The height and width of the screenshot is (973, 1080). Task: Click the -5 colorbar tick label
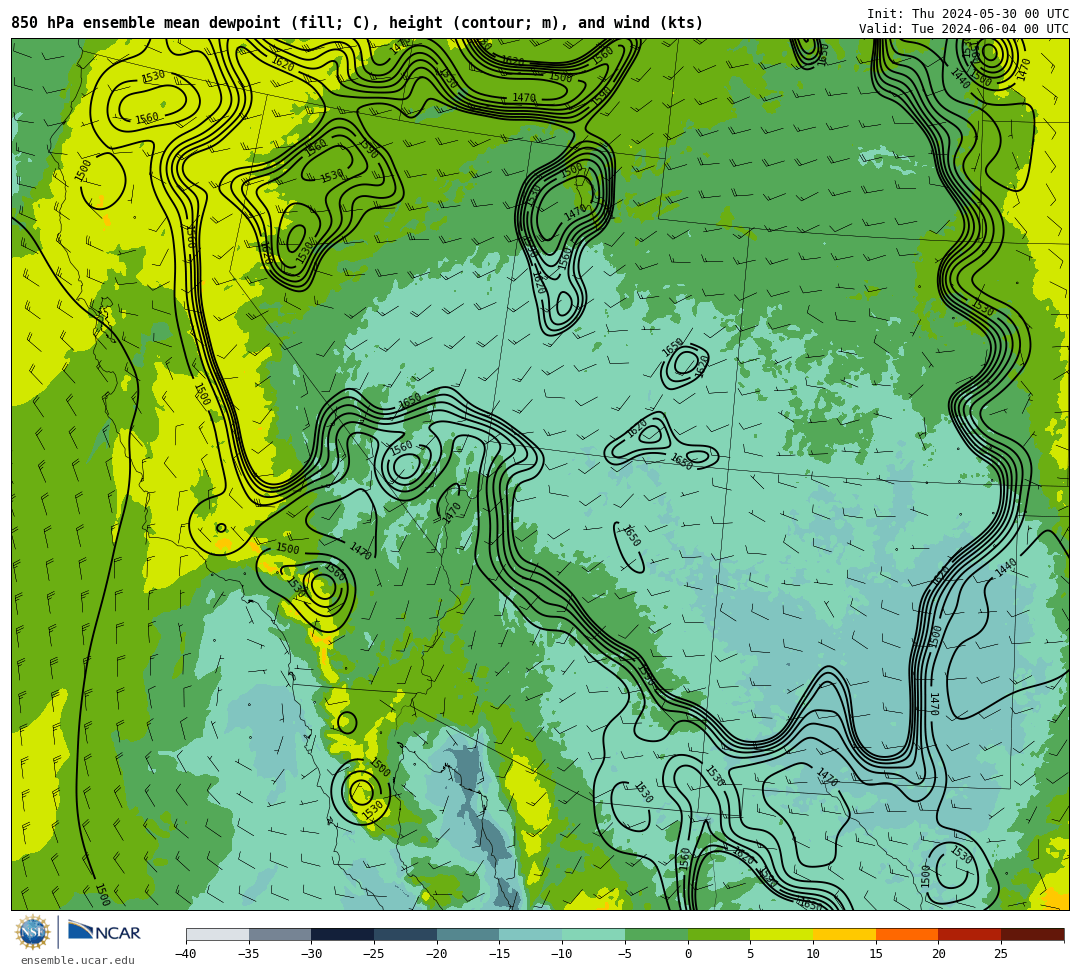tap(625, 954)
